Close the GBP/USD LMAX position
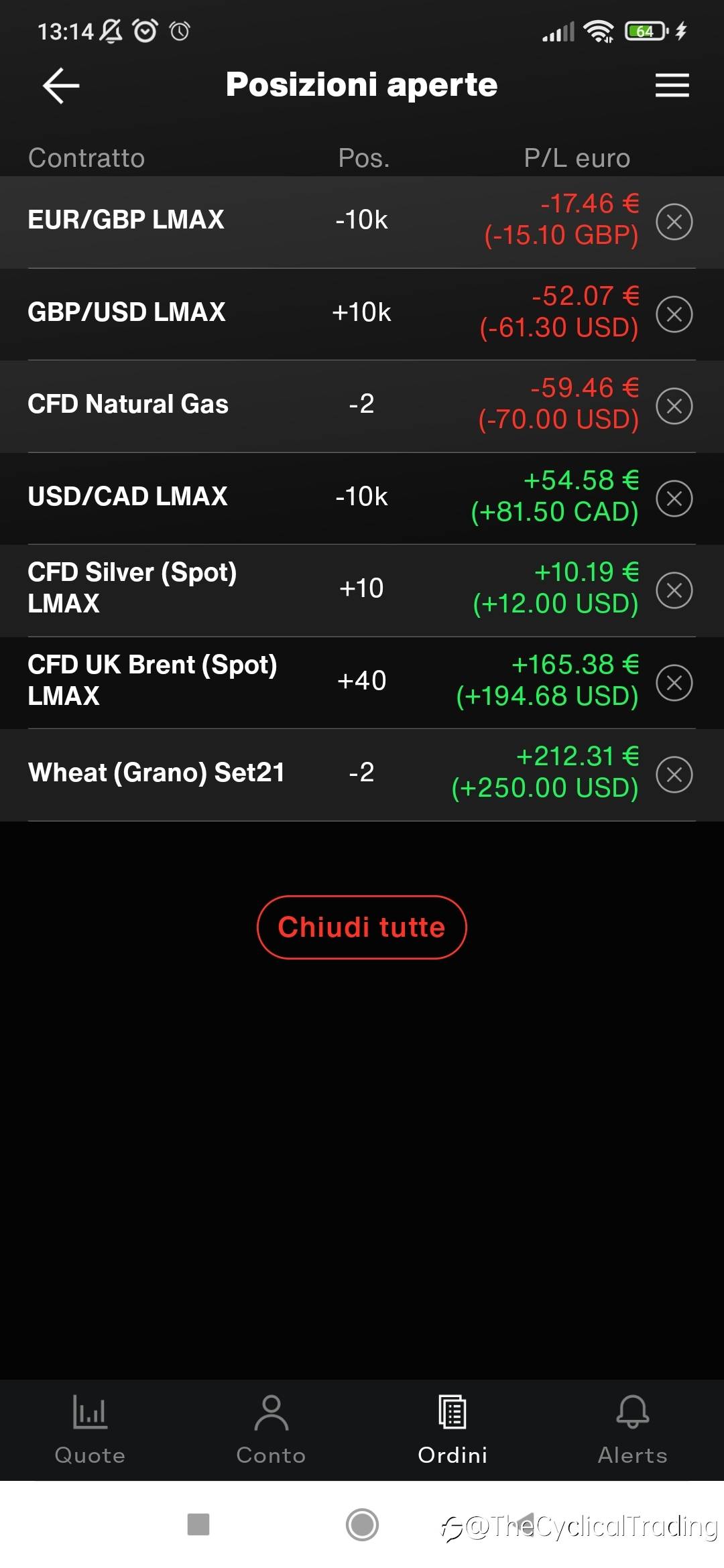724x1568 pixels. pyautogui.click(x=674, y=314)
